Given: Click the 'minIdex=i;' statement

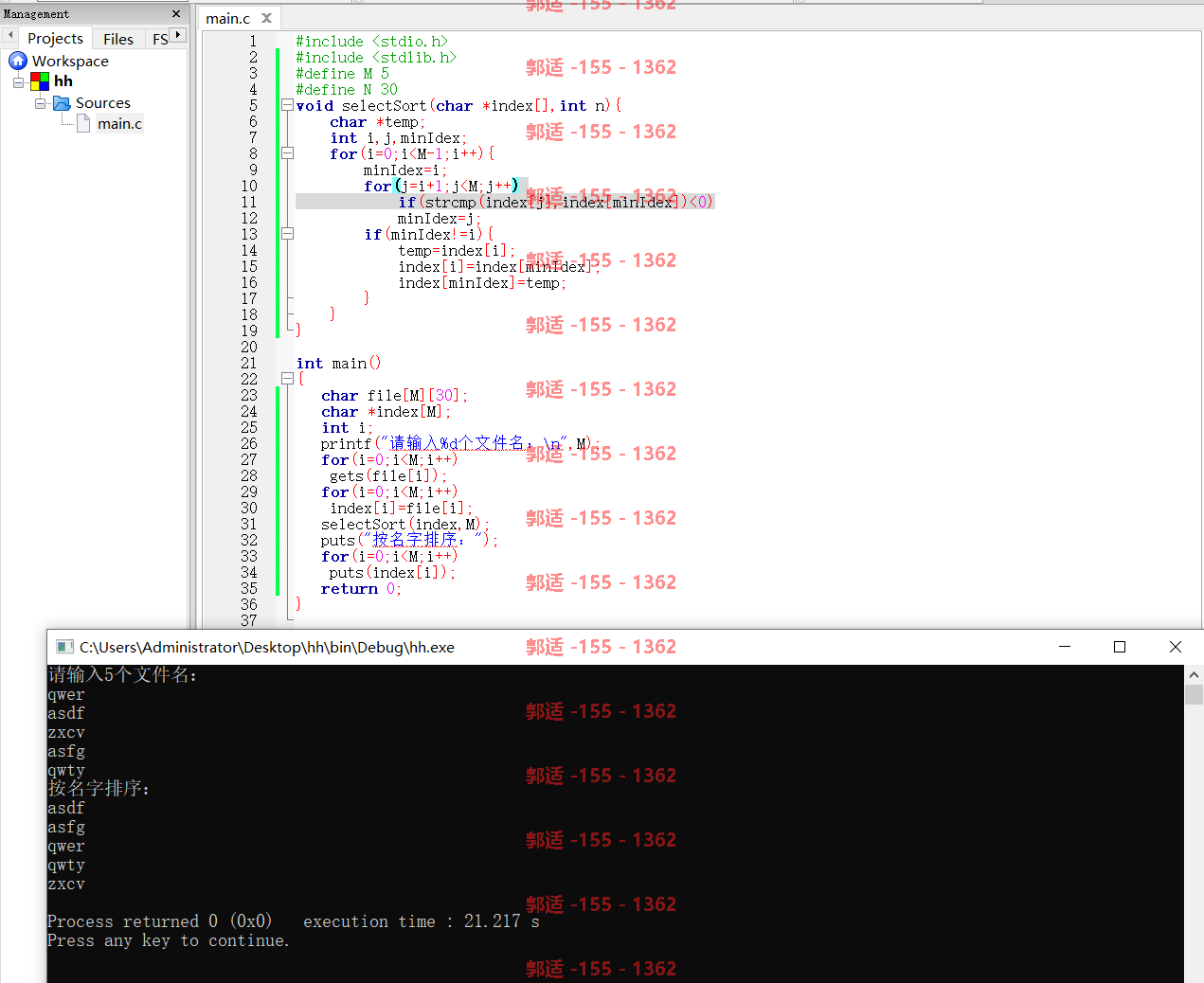Looking at the screenshot, I should click(x=404, y=170).
